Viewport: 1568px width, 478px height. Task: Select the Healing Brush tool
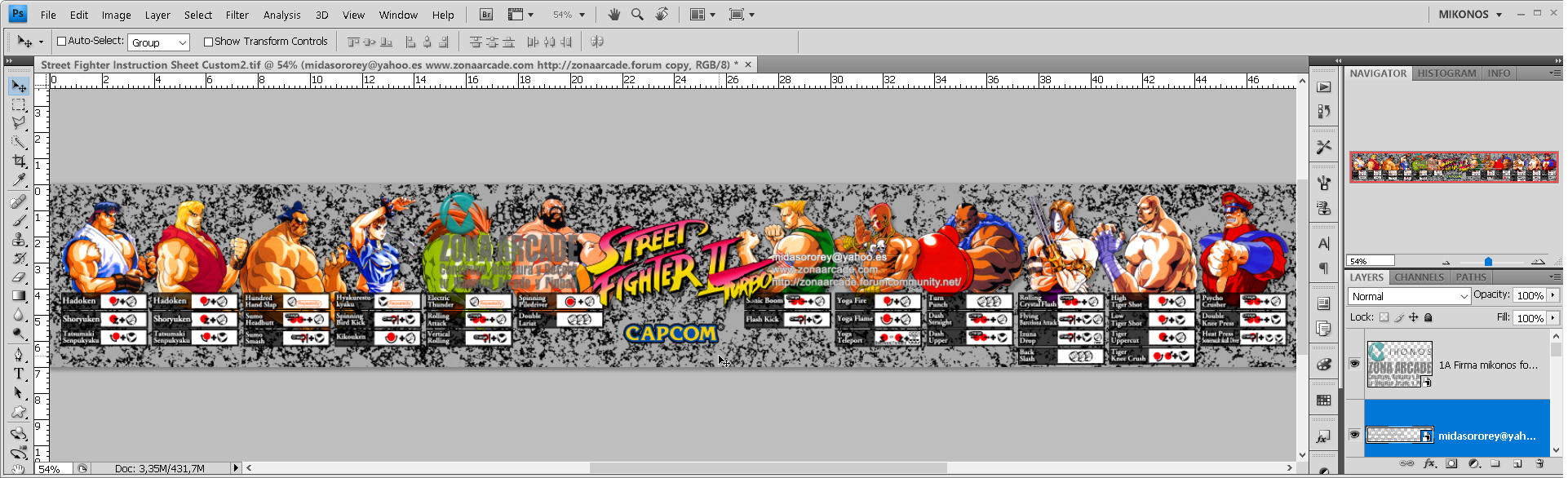19,201
